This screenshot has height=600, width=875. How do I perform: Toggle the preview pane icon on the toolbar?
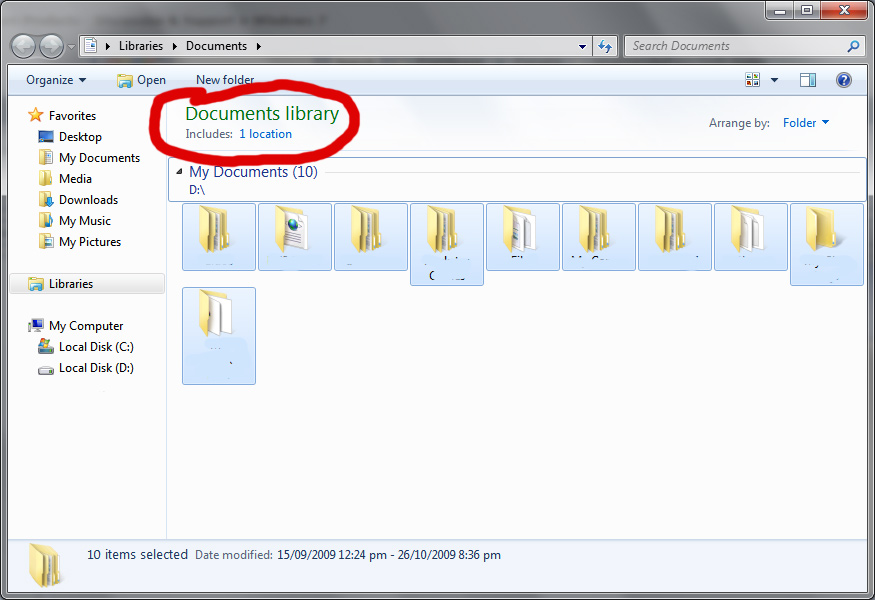pos(808,79)
